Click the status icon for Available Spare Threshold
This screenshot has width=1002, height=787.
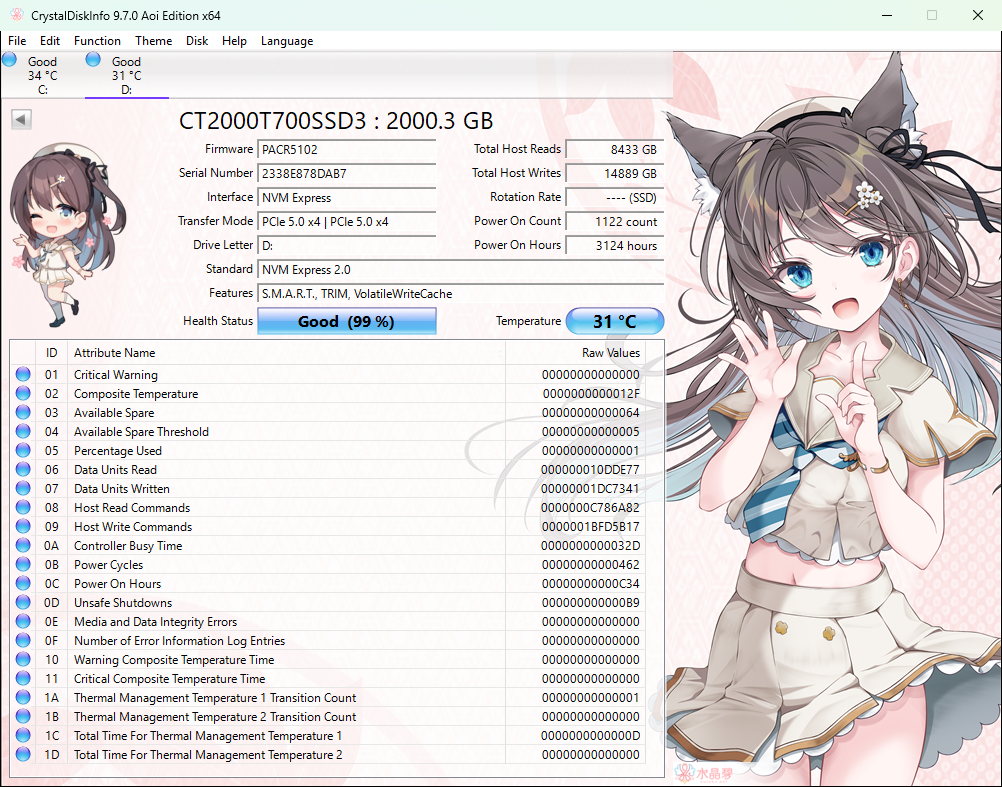(x=23, y=431)
